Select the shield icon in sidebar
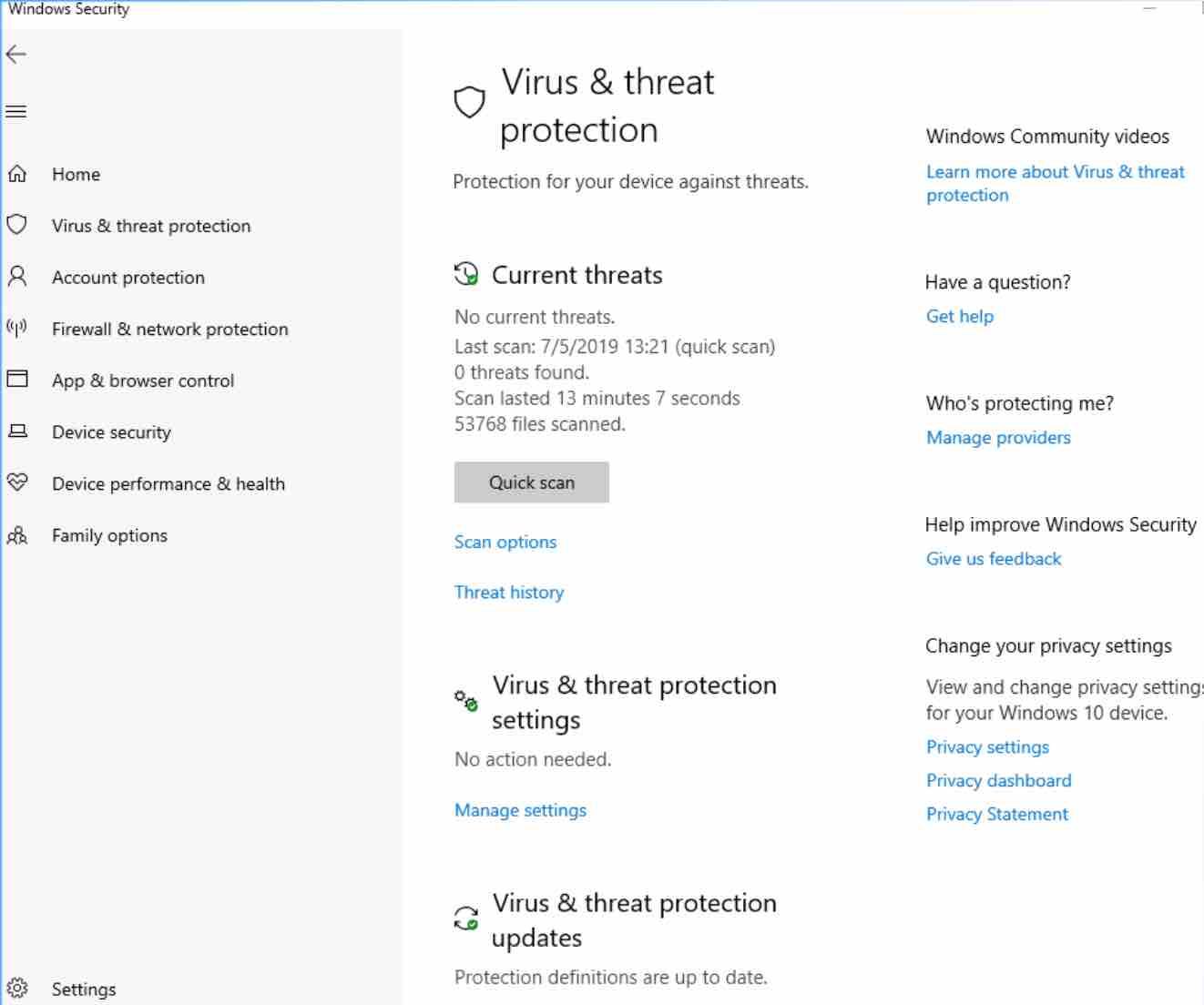1204x1005 pixels. [17, 225]
